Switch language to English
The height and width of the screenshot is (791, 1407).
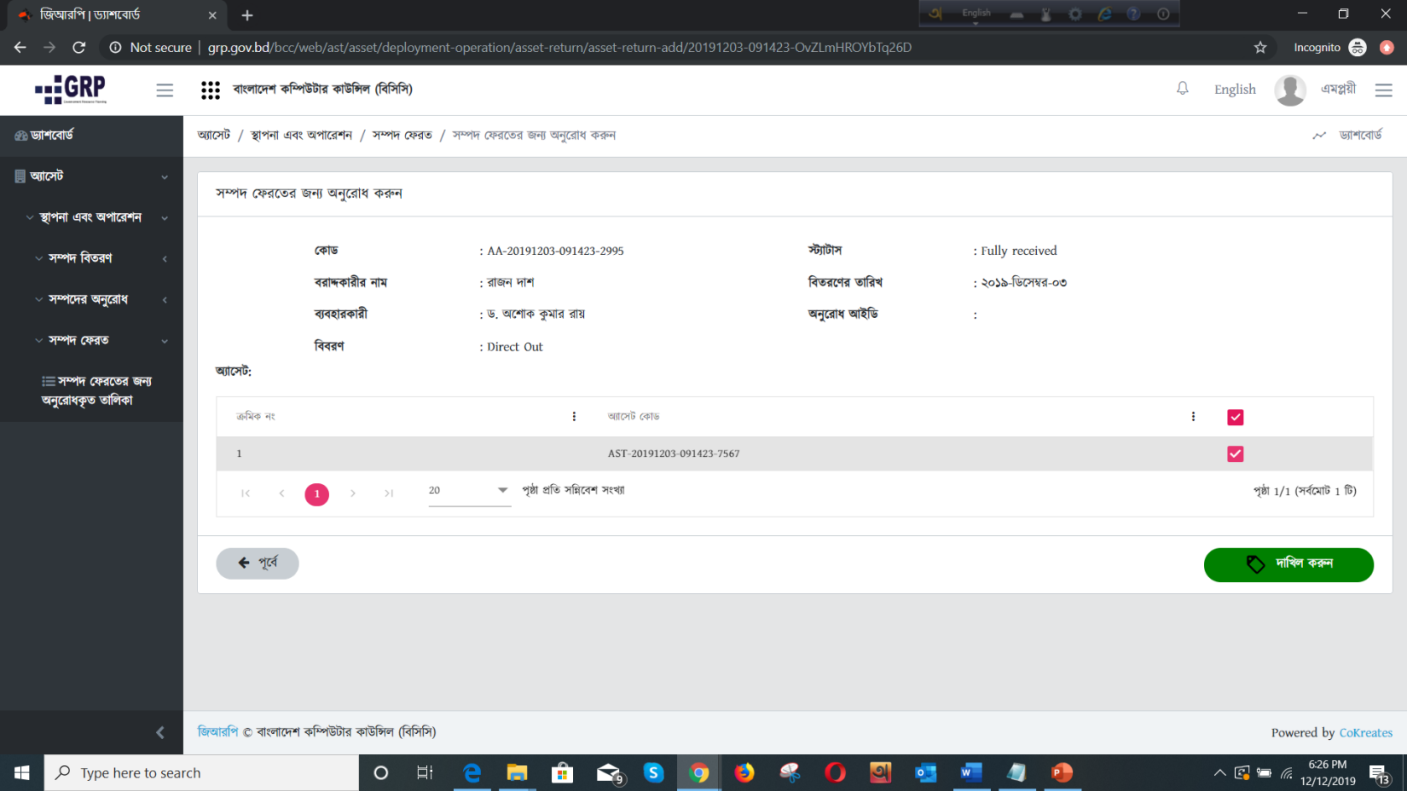[x=1235, y=90]
